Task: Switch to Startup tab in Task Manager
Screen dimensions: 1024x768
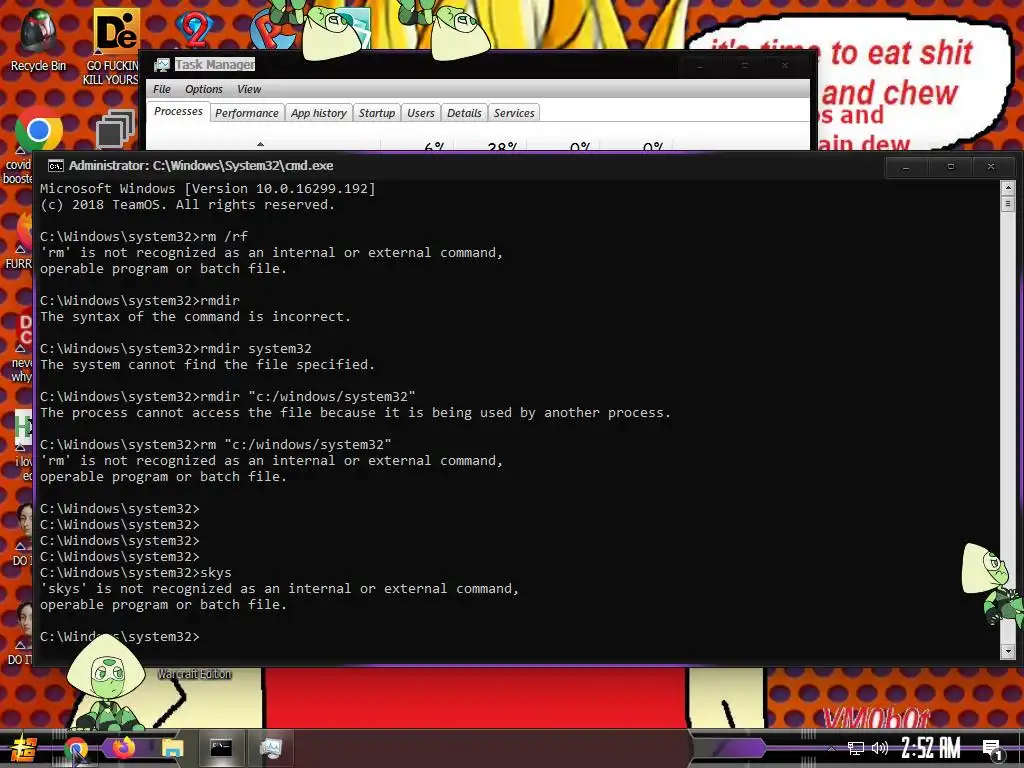Action: [377, 113]
